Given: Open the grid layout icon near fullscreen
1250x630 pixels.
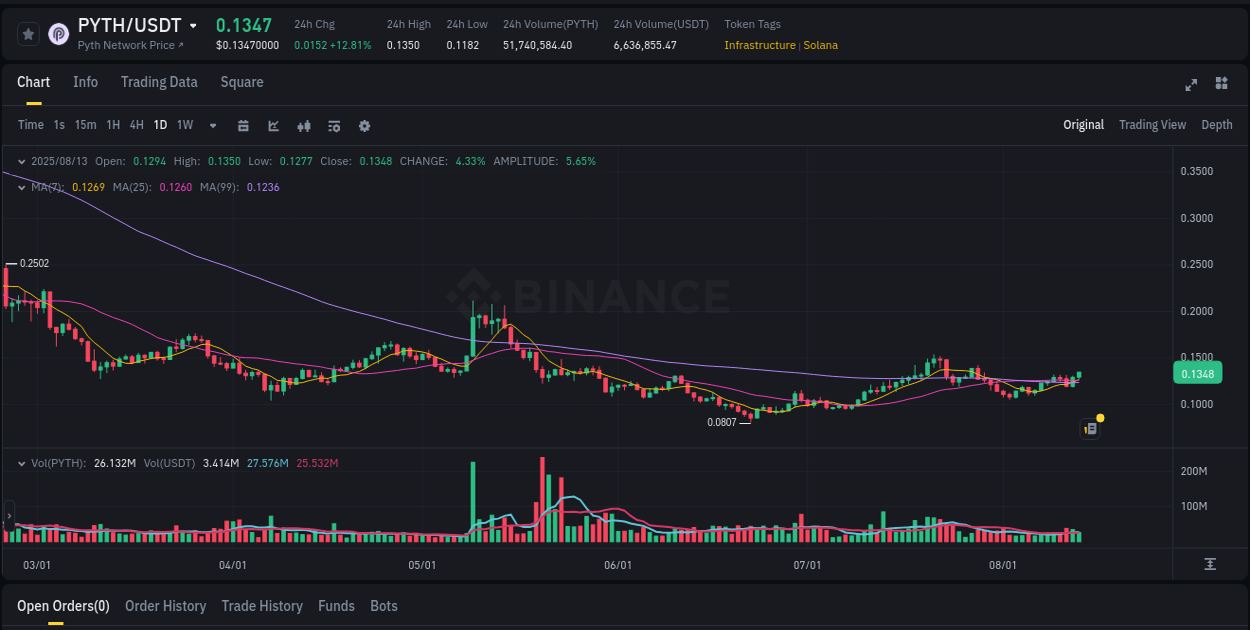Looking at the screenshot, I should point(1220,85).
